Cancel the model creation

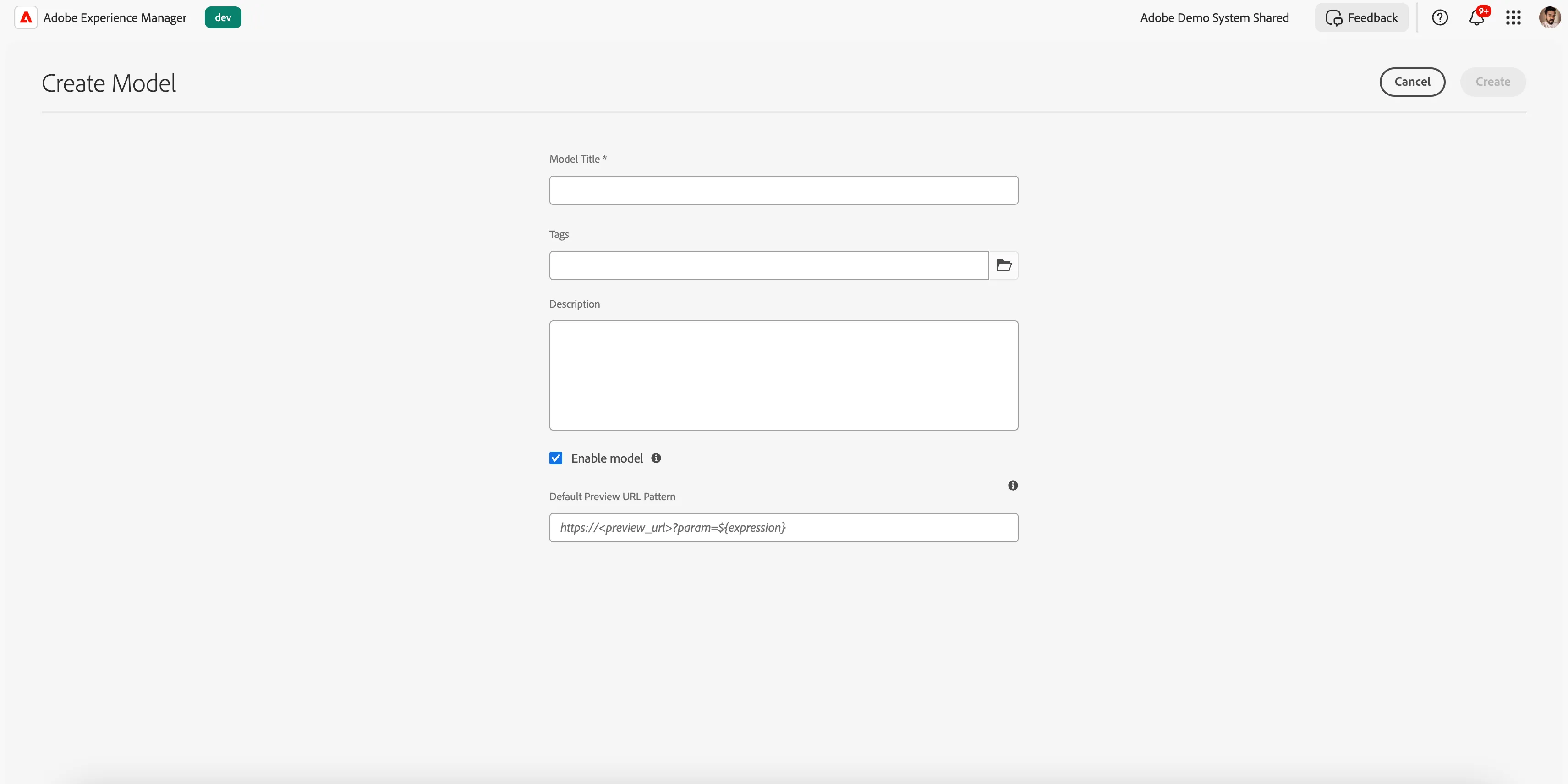1412,82
